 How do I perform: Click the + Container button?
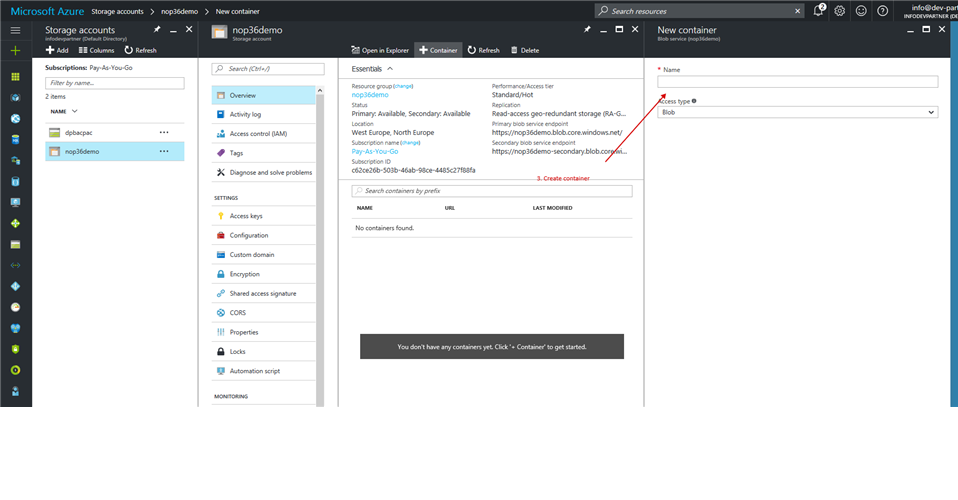click(x=438, y=50)
